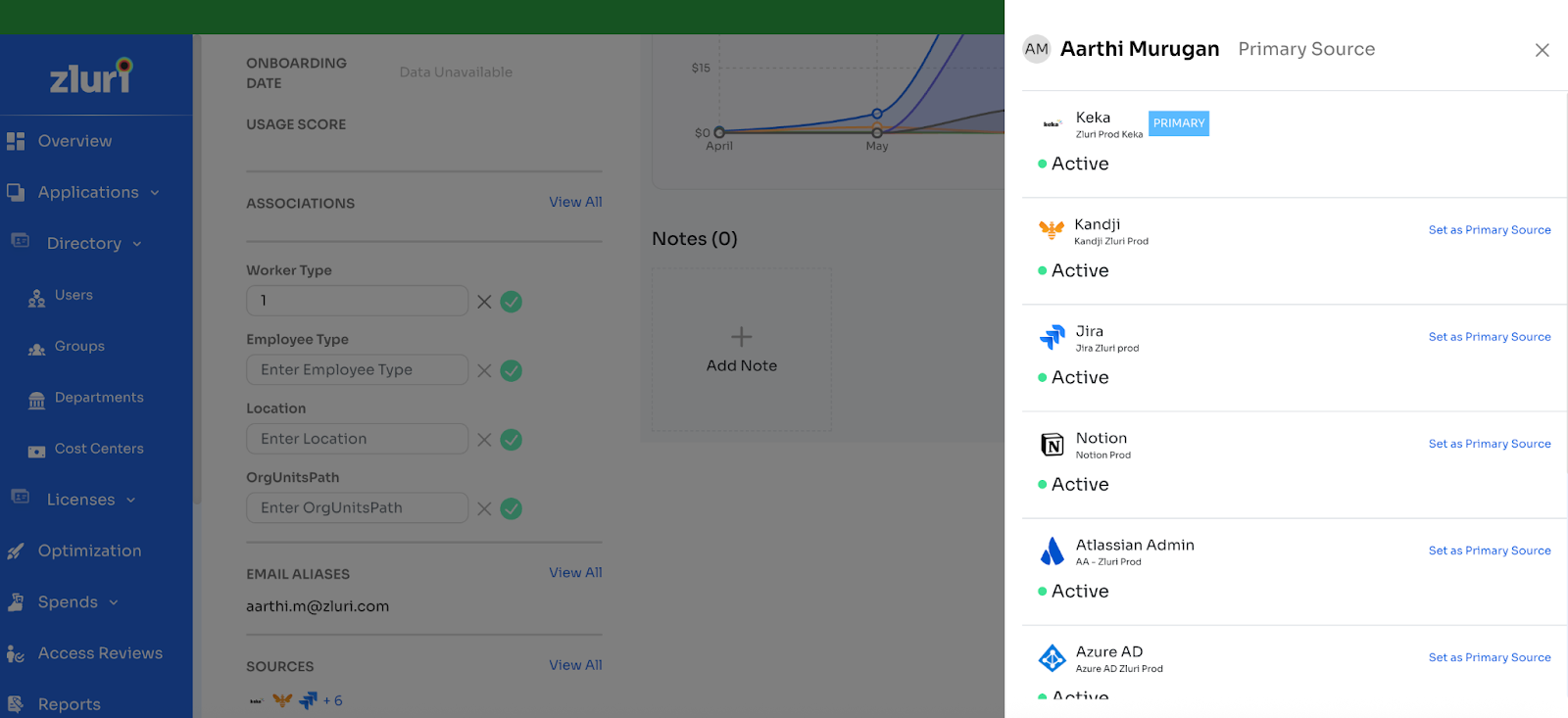View All email aliases
This screenshot has height=718, width=1568.
click(x=575, y=572)
